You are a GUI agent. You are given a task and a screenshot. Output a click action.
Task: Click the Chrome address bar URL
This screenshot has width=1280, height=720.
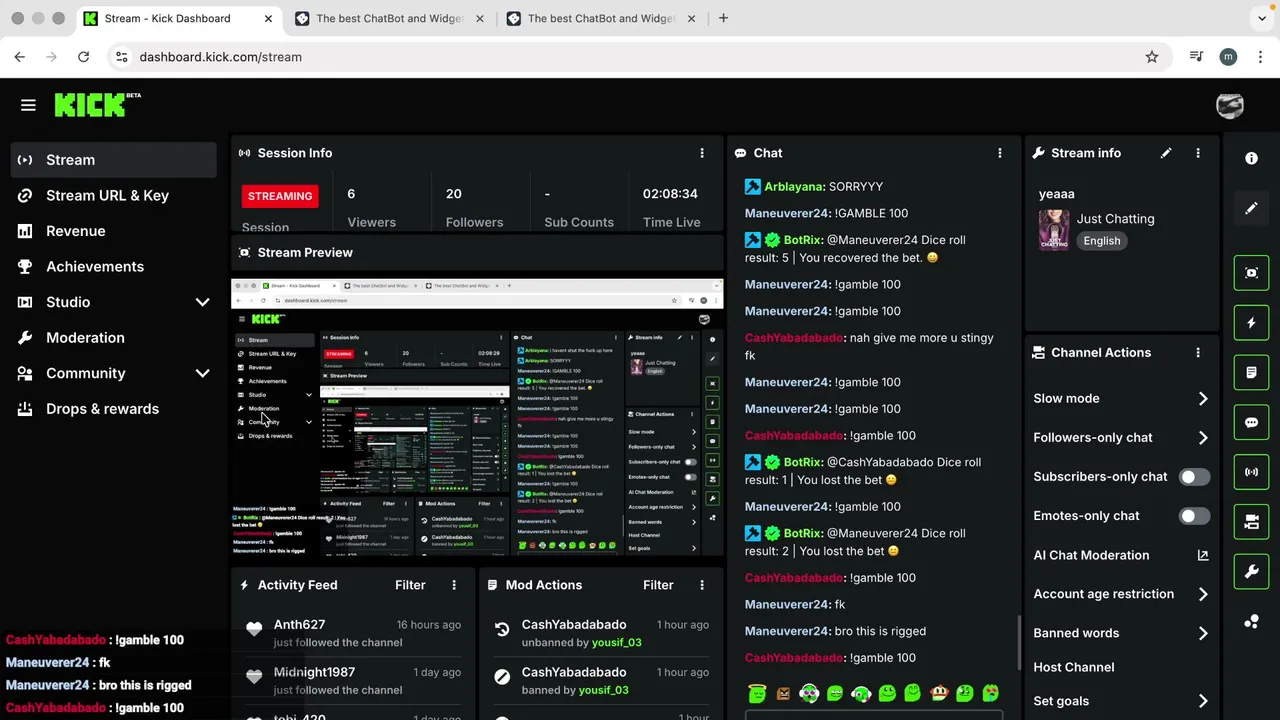pos(220,57)
